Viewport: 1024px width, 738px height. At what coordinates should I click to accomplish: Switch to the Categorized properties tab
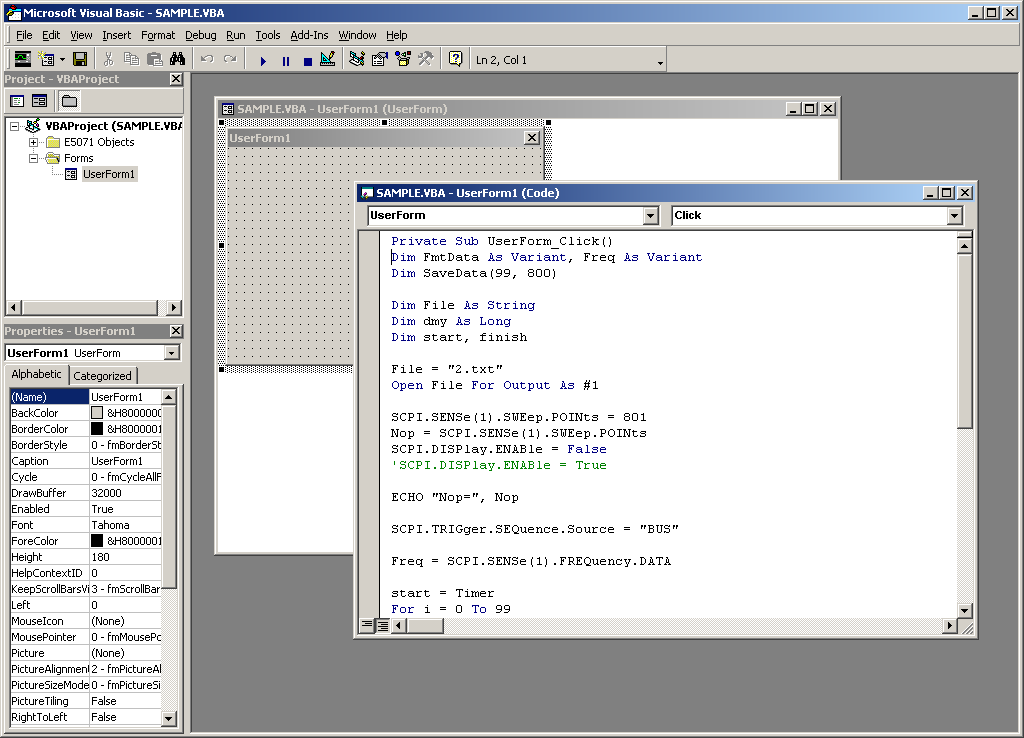click(102, 376)
